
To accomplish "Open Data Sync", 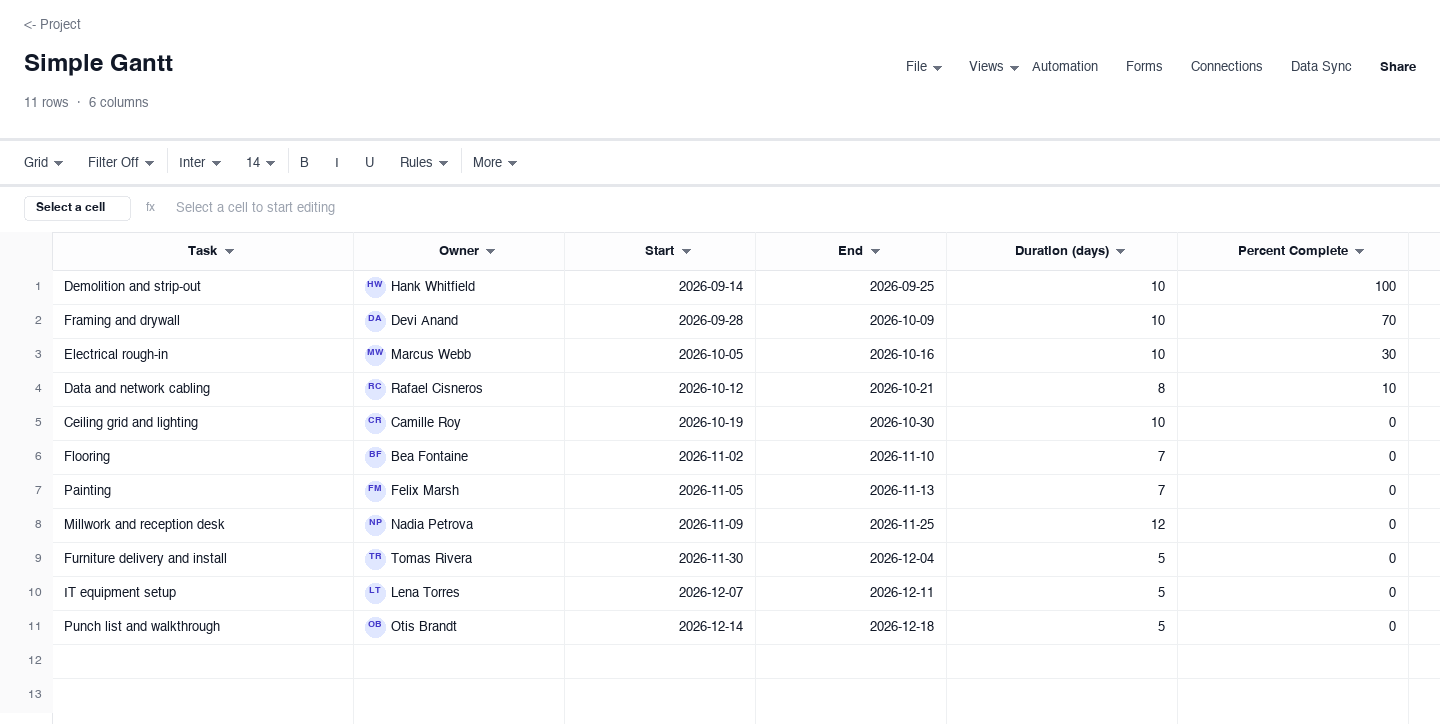I will (1321, 67).
